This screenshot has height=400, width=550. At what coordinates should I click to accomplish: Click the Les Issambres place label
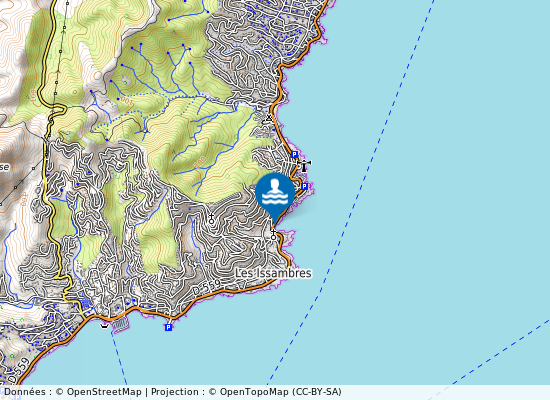click(x=273, y=273)
